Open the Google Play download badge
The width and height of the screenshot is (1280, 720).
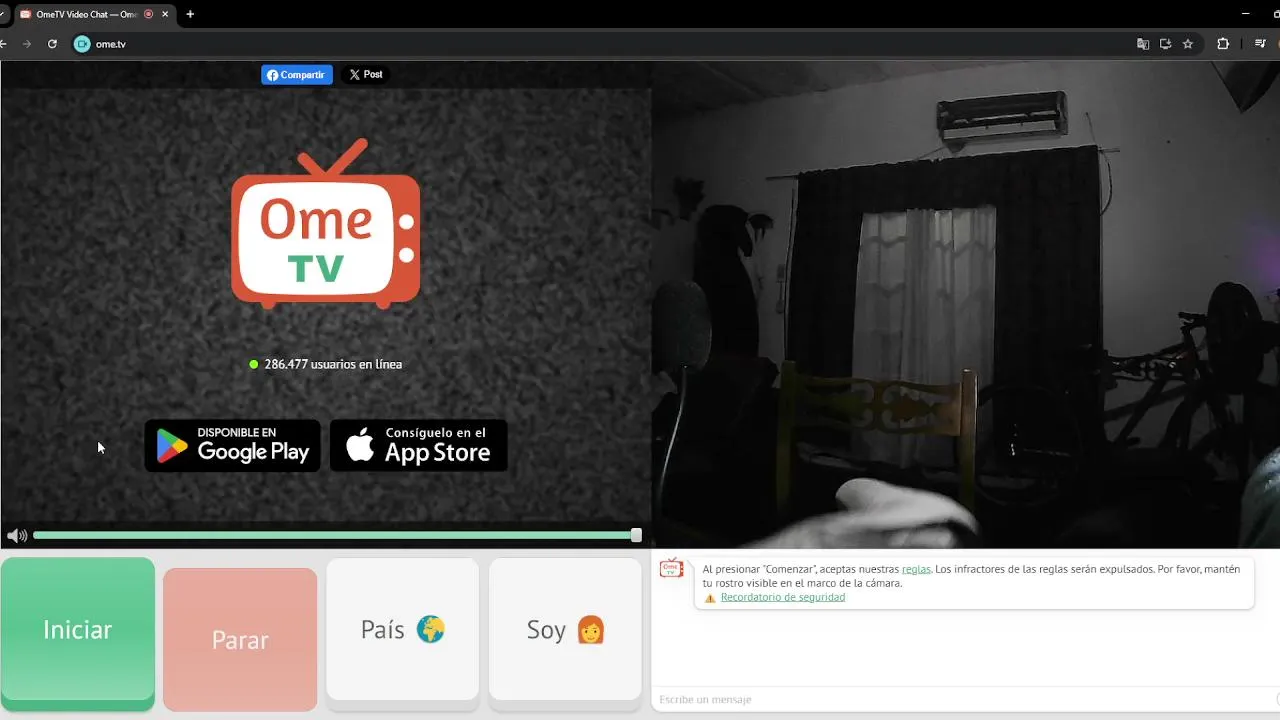[233, 446]
